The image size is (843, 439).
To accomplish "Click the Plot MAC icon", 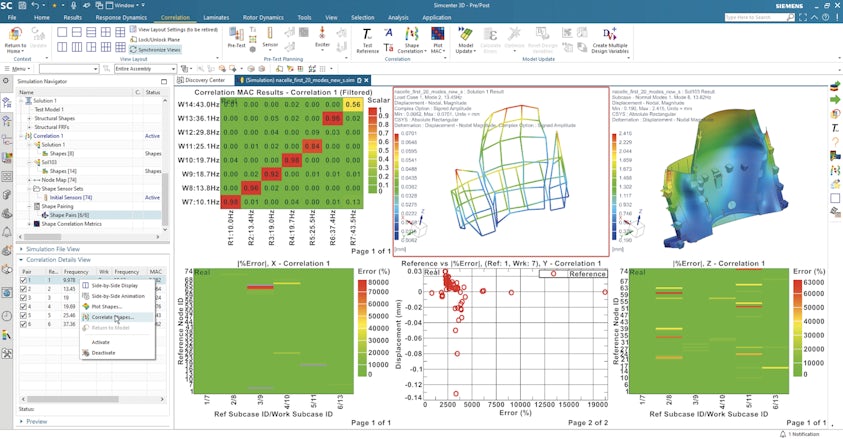I will pos(437,34).
